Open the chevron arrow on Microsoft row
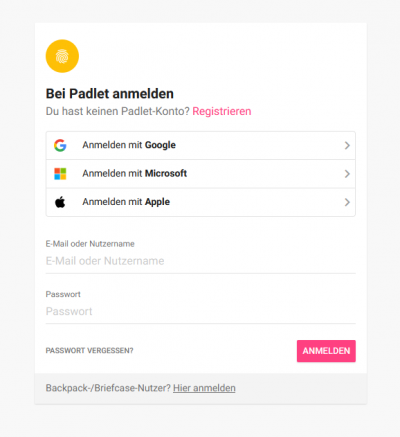Screen dimensions: 400x437 click(347, 174)
